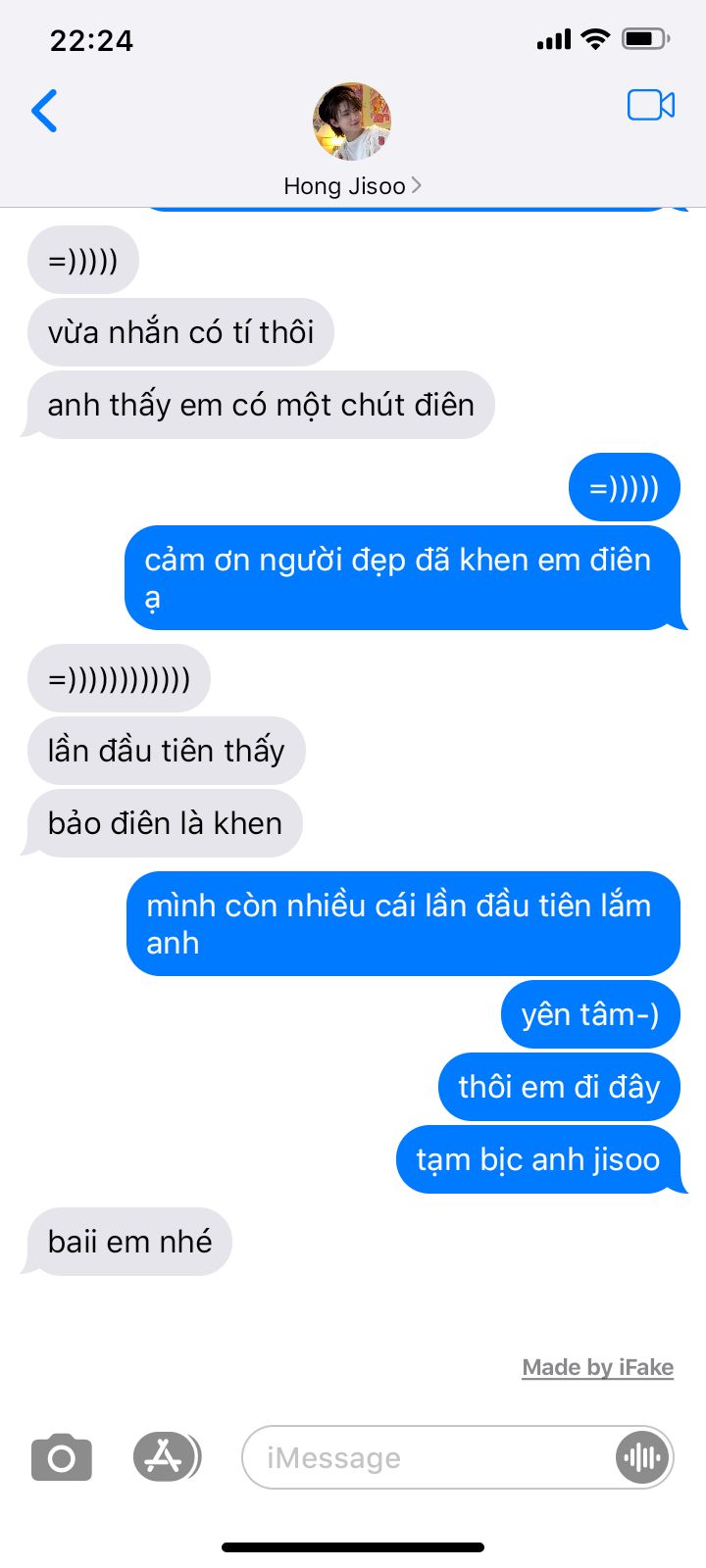The width and height of the screenshot is (706, 1568).
Task: Open the camera icon
Action: coord(62,1458)
